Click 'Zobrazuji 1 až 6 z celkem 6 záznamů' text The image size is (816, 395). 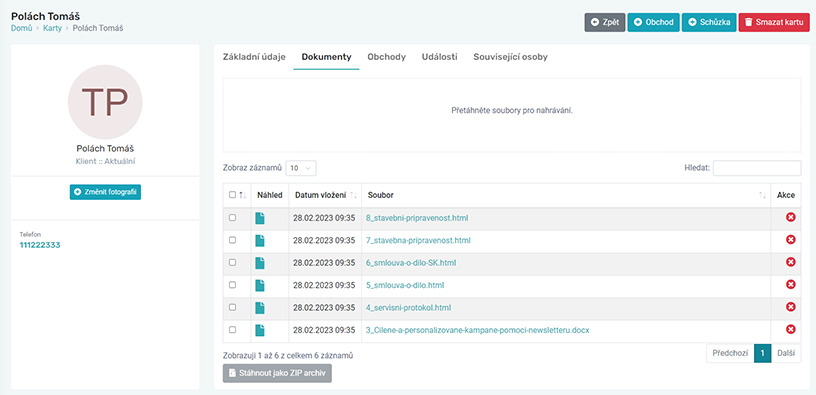[x=288, y=355]
